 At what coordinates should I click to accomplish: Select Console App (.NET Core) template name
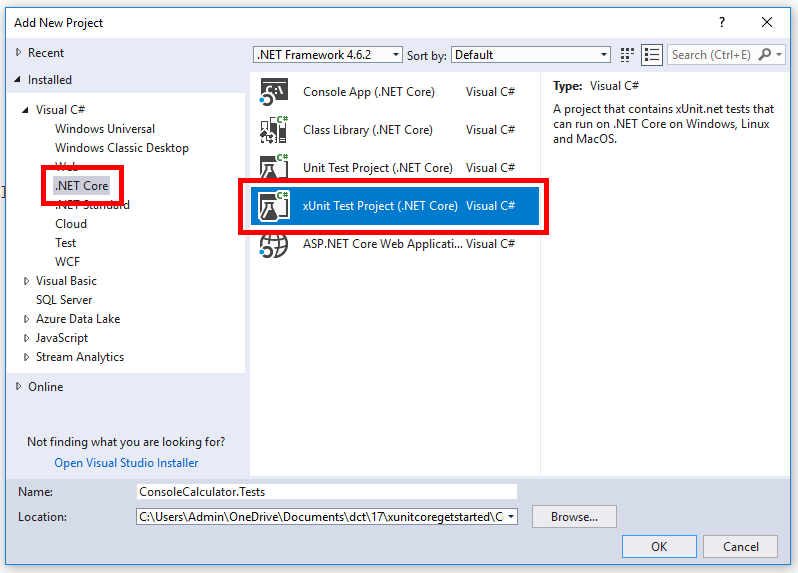[x=369, y=92]
